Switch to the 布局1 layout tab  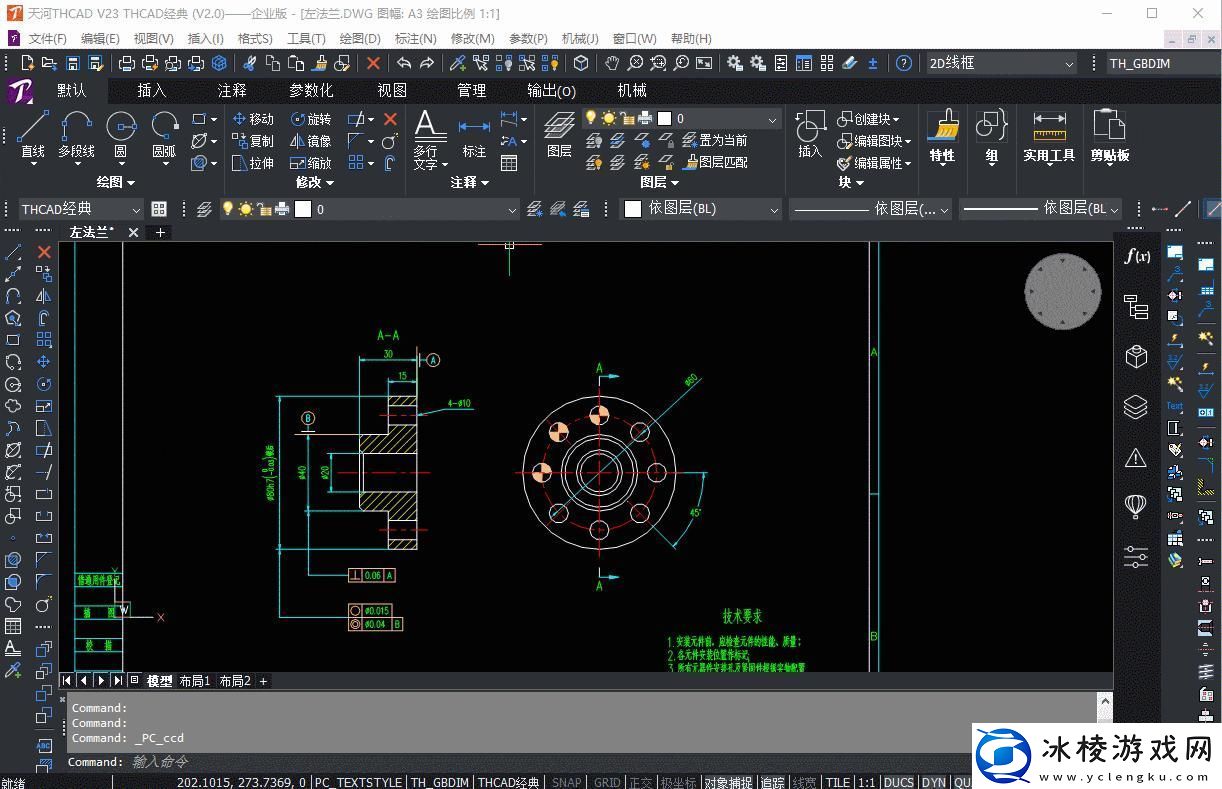(195, 681)
